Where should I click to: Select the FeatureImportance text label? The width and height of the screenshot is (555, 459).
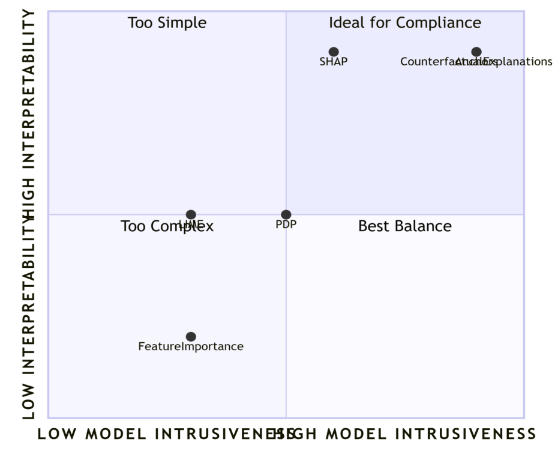tap(191, 346)
